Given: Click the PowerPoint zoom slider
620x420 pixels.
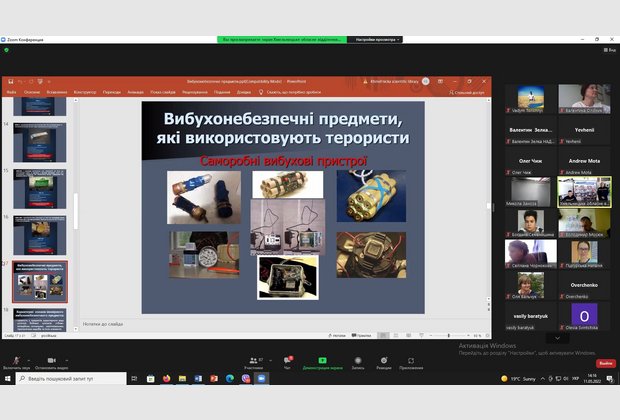Looking at the screenshot, I should click(x=448, y=335).
